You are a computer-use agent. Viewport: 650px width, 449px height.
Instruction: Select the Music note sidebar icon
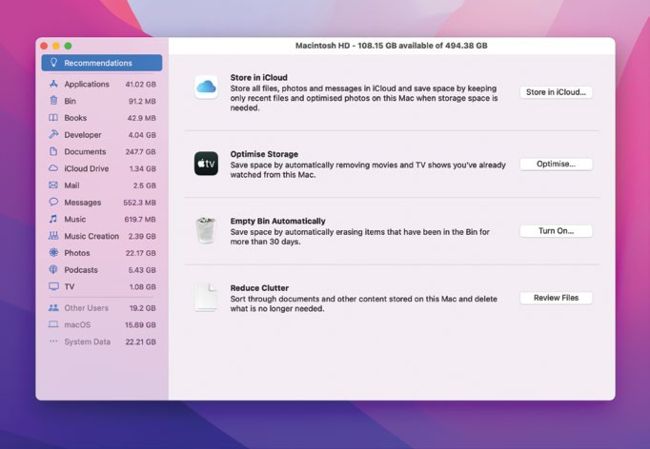pyautogui.click(x=53, y=219)
